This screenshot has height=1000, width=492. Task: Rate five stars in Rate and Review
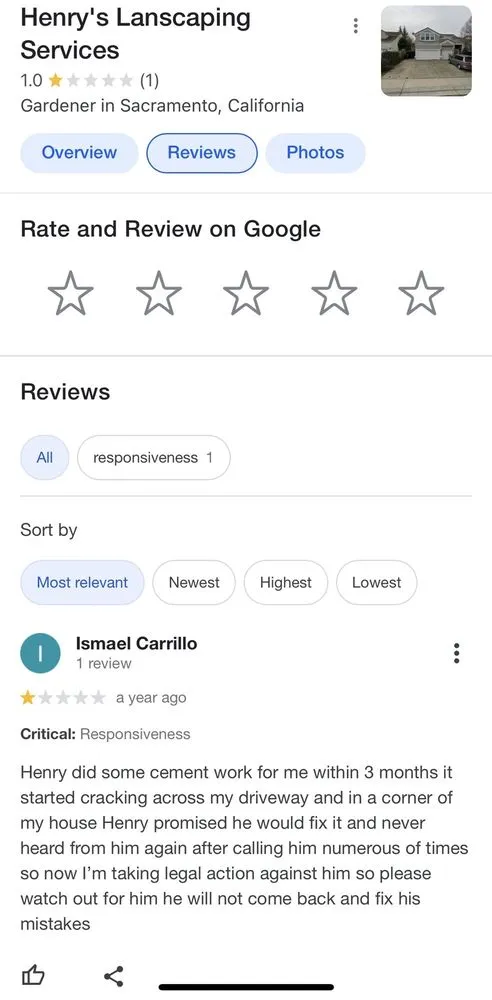tap(421, 293)
